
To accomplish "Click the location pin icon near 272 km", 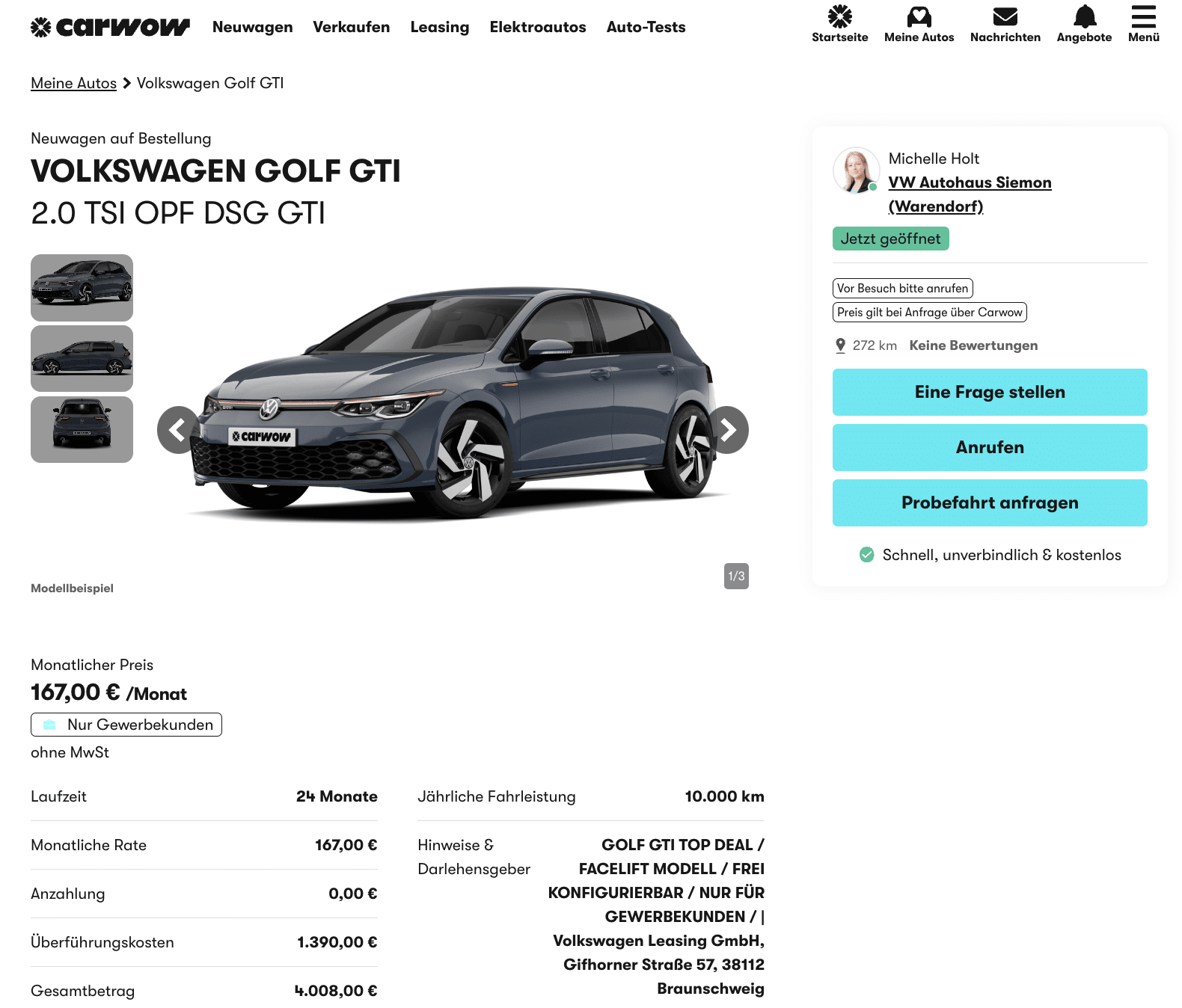I will coord(840,345).
